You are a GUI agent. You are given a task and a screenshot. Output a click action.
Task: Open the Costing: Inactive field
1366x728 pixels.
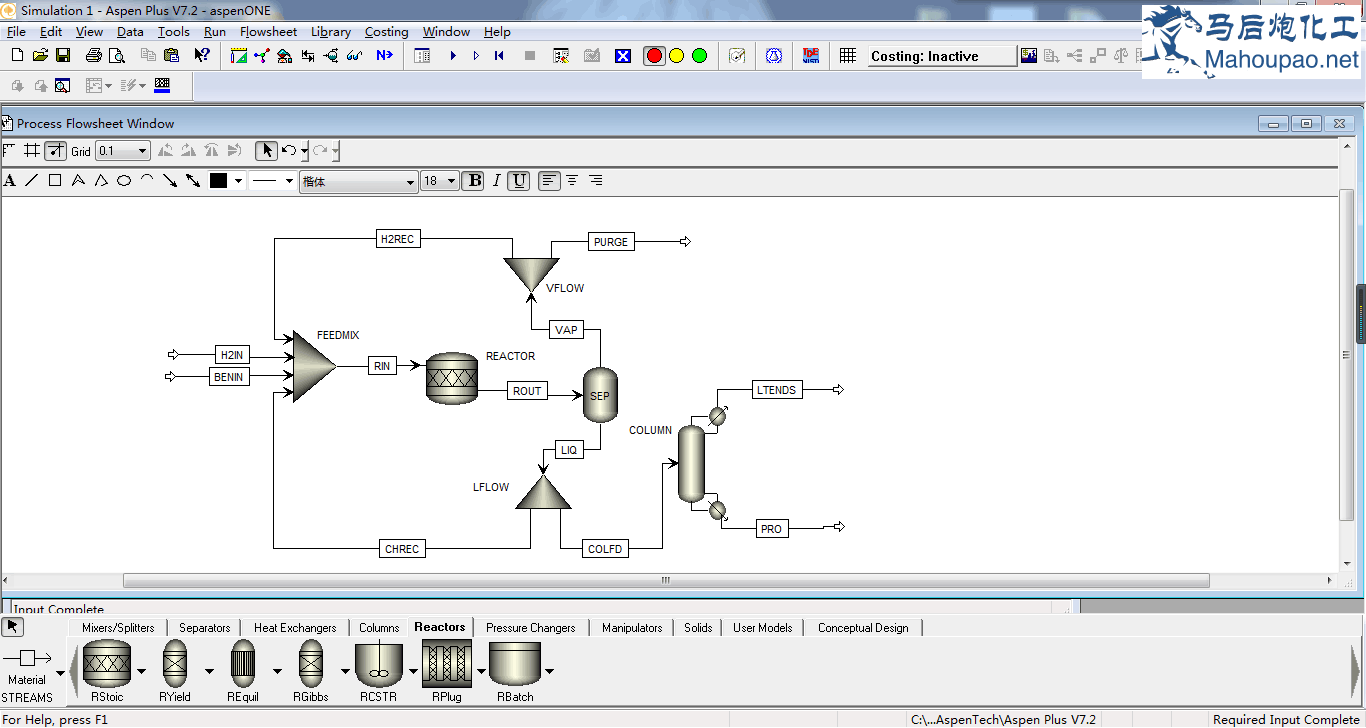click(940, 56)
